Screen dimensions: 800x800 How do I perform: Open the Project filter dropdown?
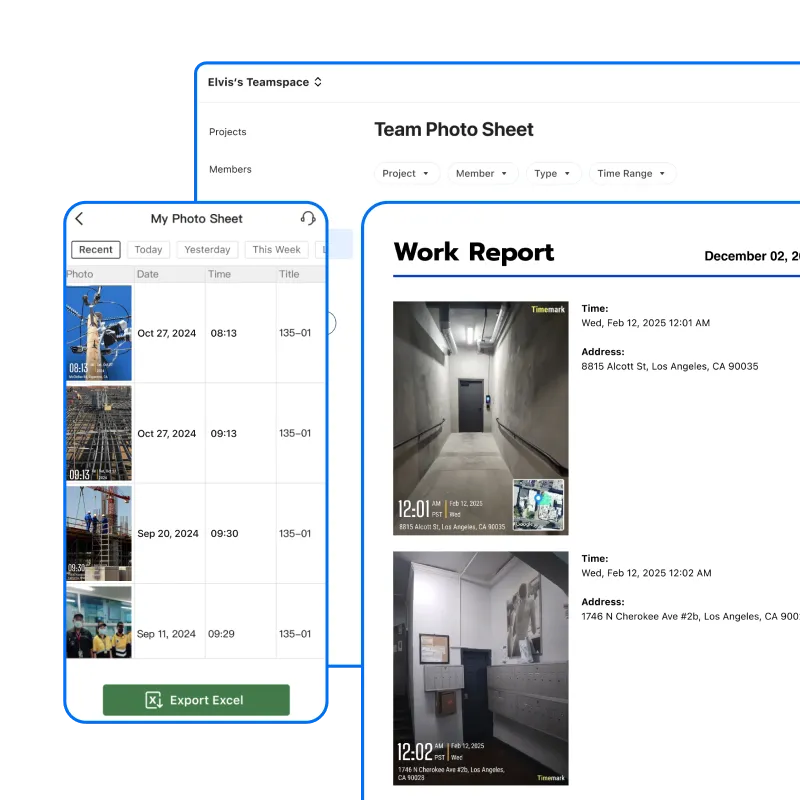coord(406,173)
